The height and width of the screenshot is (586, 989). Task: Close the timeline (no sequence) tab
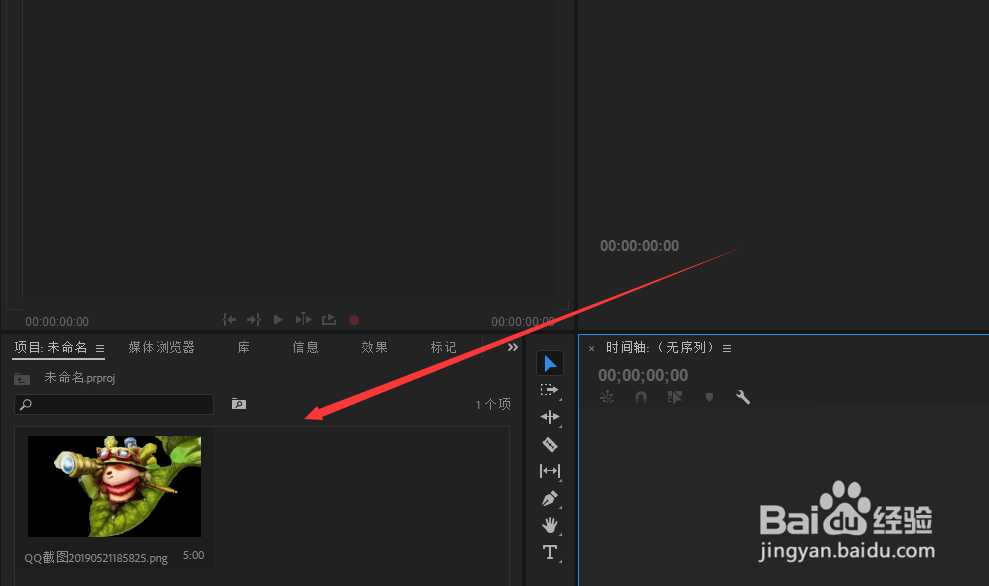click(x=591, y=348)
